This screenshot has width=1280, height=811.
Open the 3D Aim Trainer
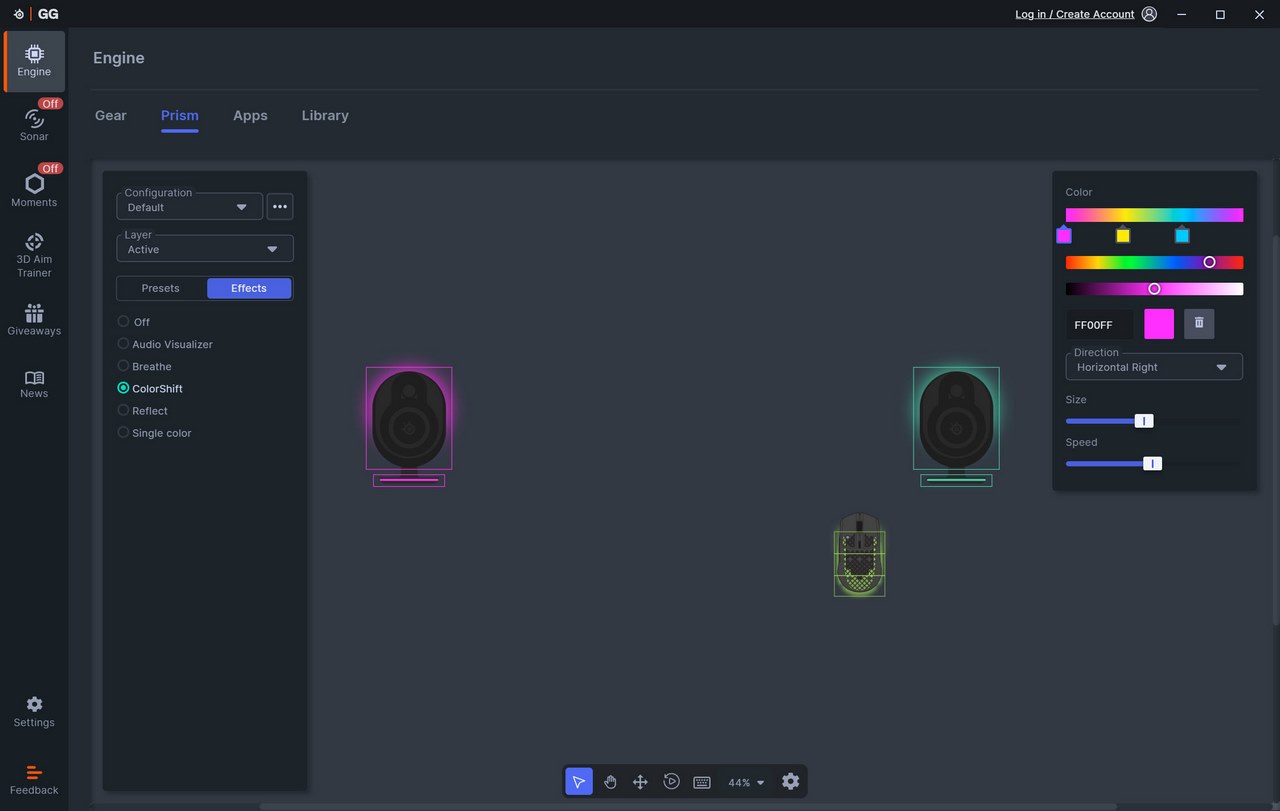[x=34, y=254]
